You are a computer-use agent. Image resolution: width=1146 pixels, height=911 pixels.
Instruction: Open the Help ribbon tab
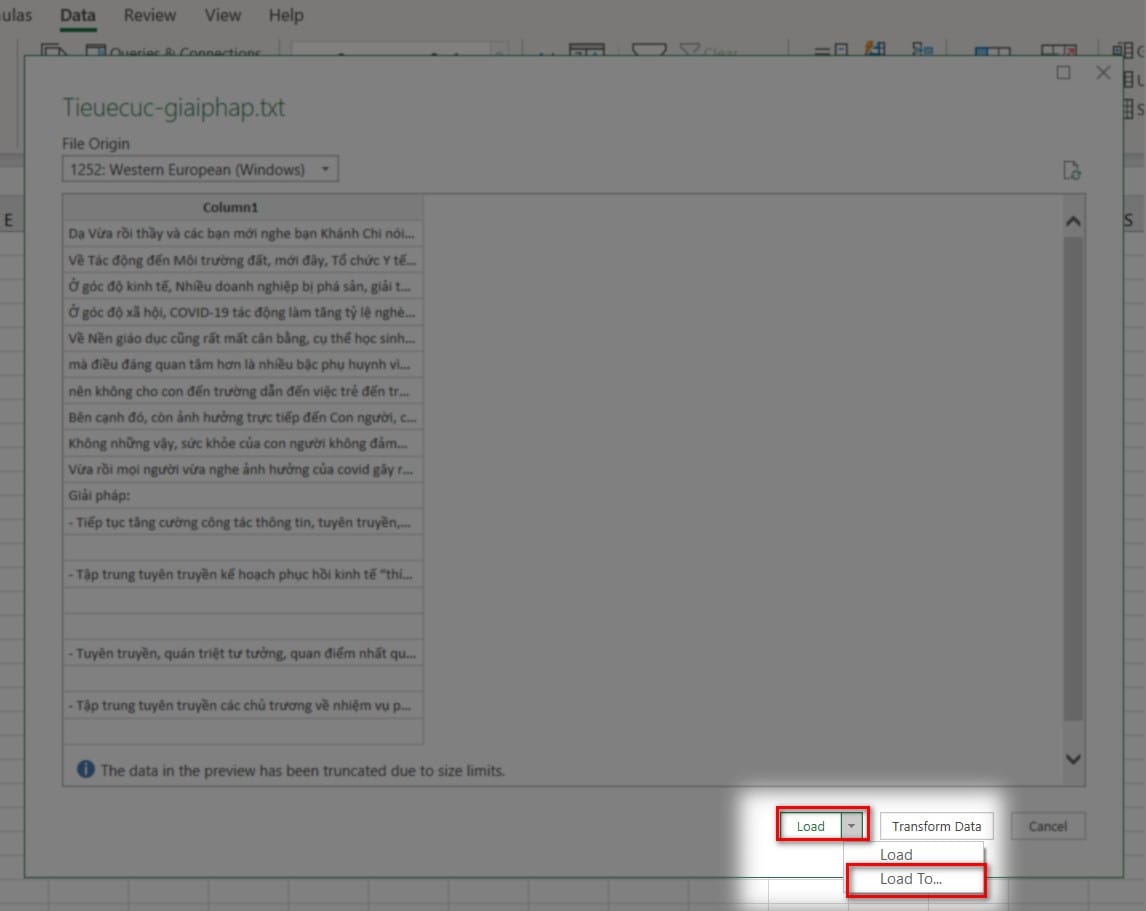click(x=286, y=15)
